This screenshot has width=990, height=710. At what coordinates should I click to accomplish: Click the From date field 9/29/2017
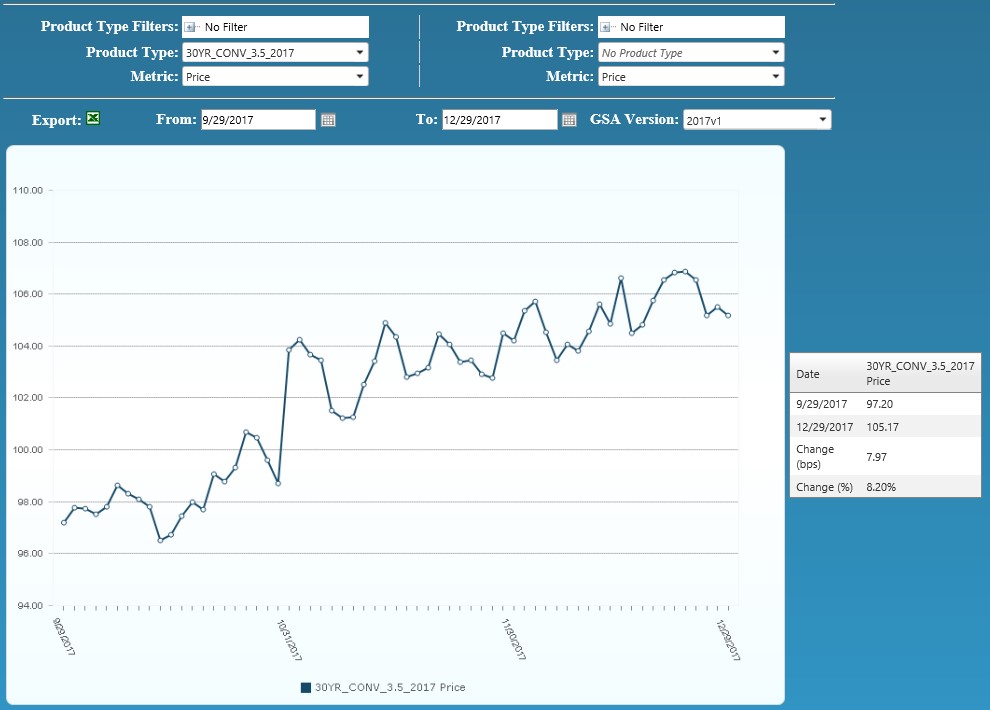pos(258,120)
